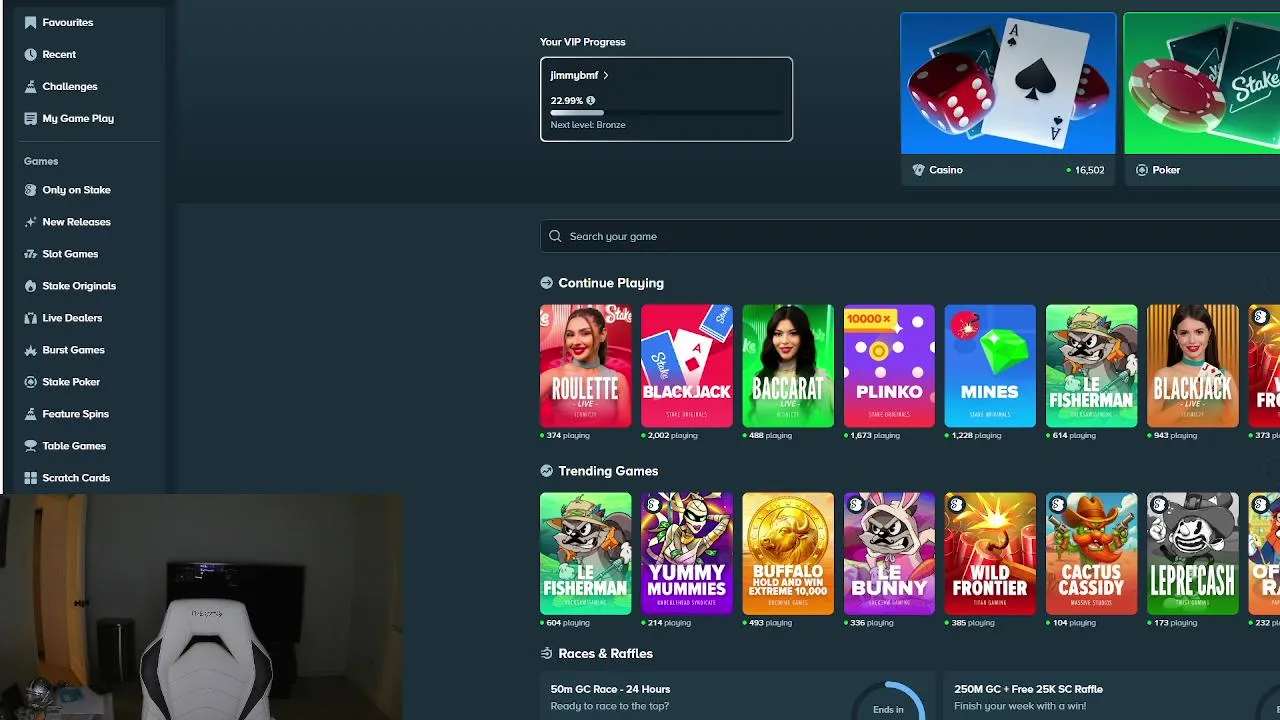Launch Buffalo Hold and Win game
The height and width of the screenshot is (720, 1280).
click(x=788, y=553)
